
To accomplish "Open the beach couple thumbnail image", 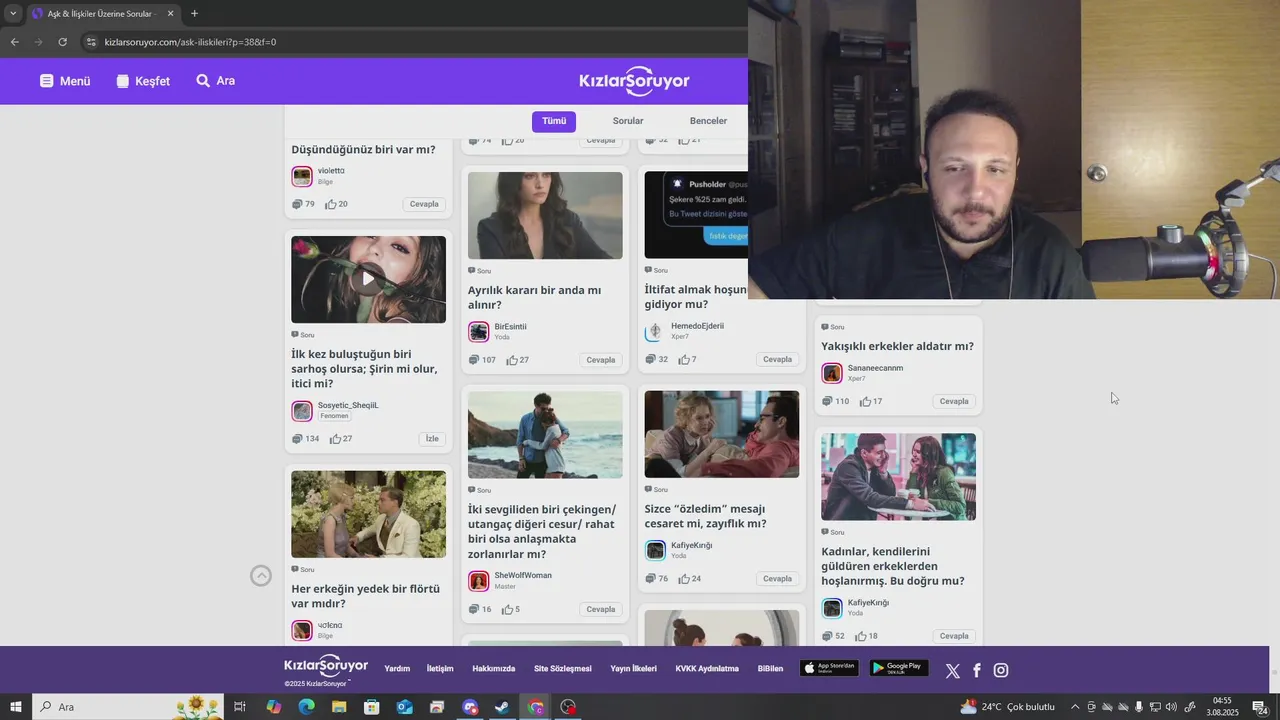I will click(x=545, y=435).
